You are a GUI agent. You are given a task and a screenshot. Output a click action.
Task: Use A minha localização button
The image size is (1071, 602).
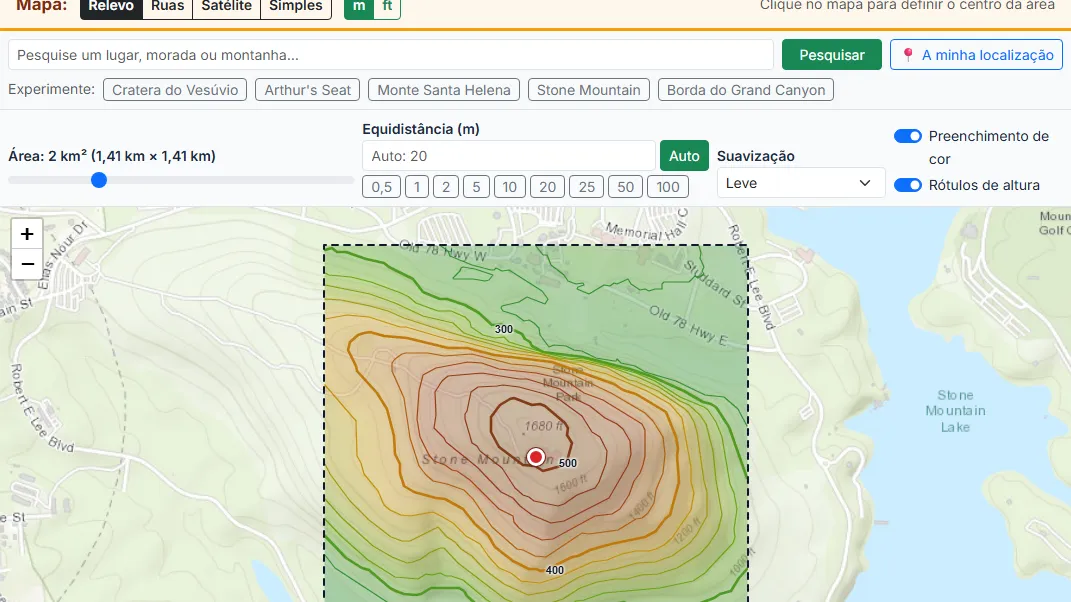coord(976,55)
